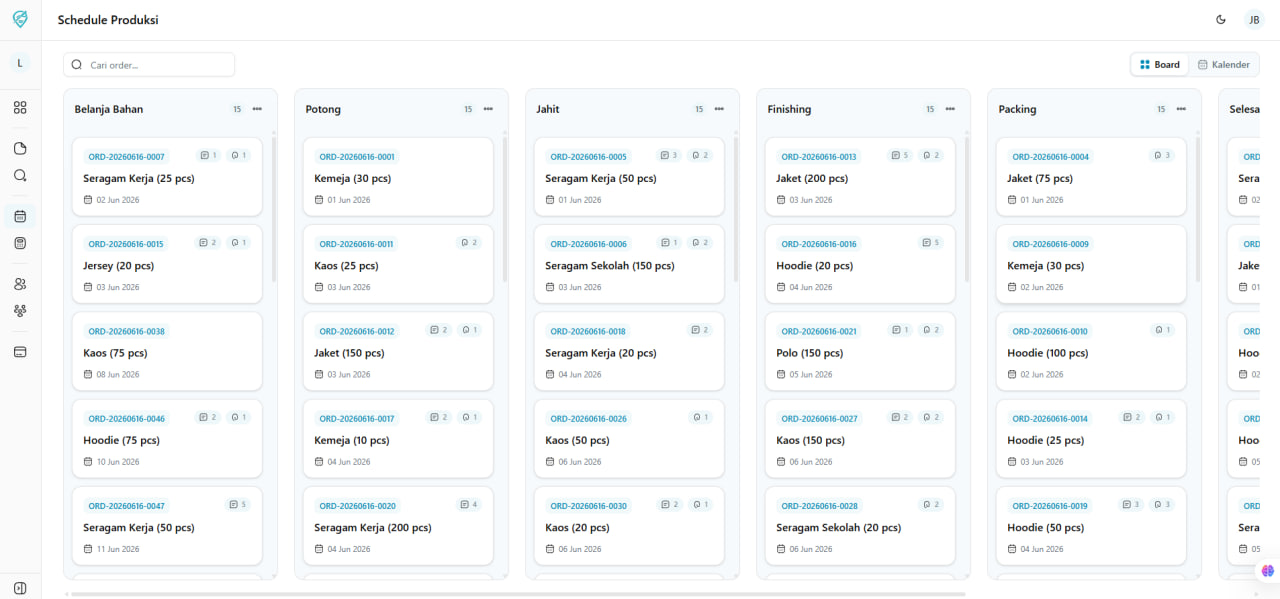Open the pie chart report icon in sidebar
The width and height of the screenshot is (1280, 599).
coord(20,149)
